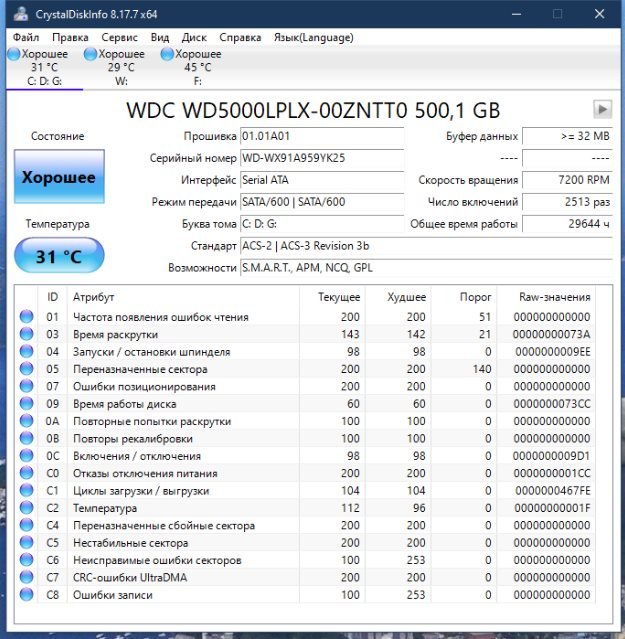
Task: Click the disk model title WDC WD5000LPLX-00ZNTT0
Action: tap(266, 110)
